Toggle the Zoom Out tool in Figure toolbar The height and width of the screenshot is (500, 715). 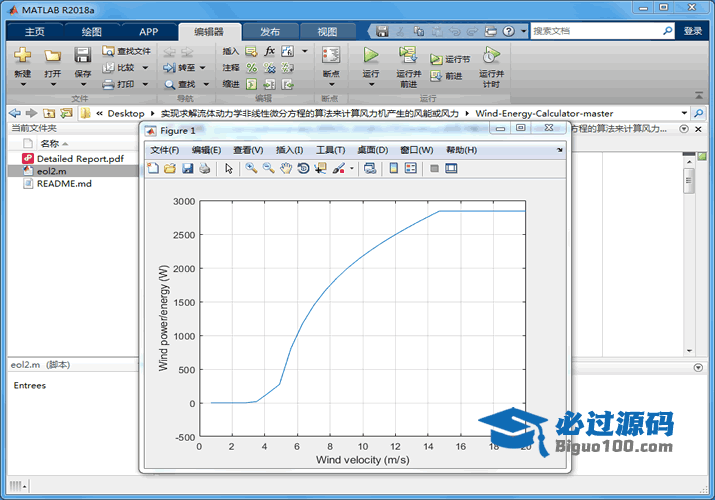pos(268,169)
